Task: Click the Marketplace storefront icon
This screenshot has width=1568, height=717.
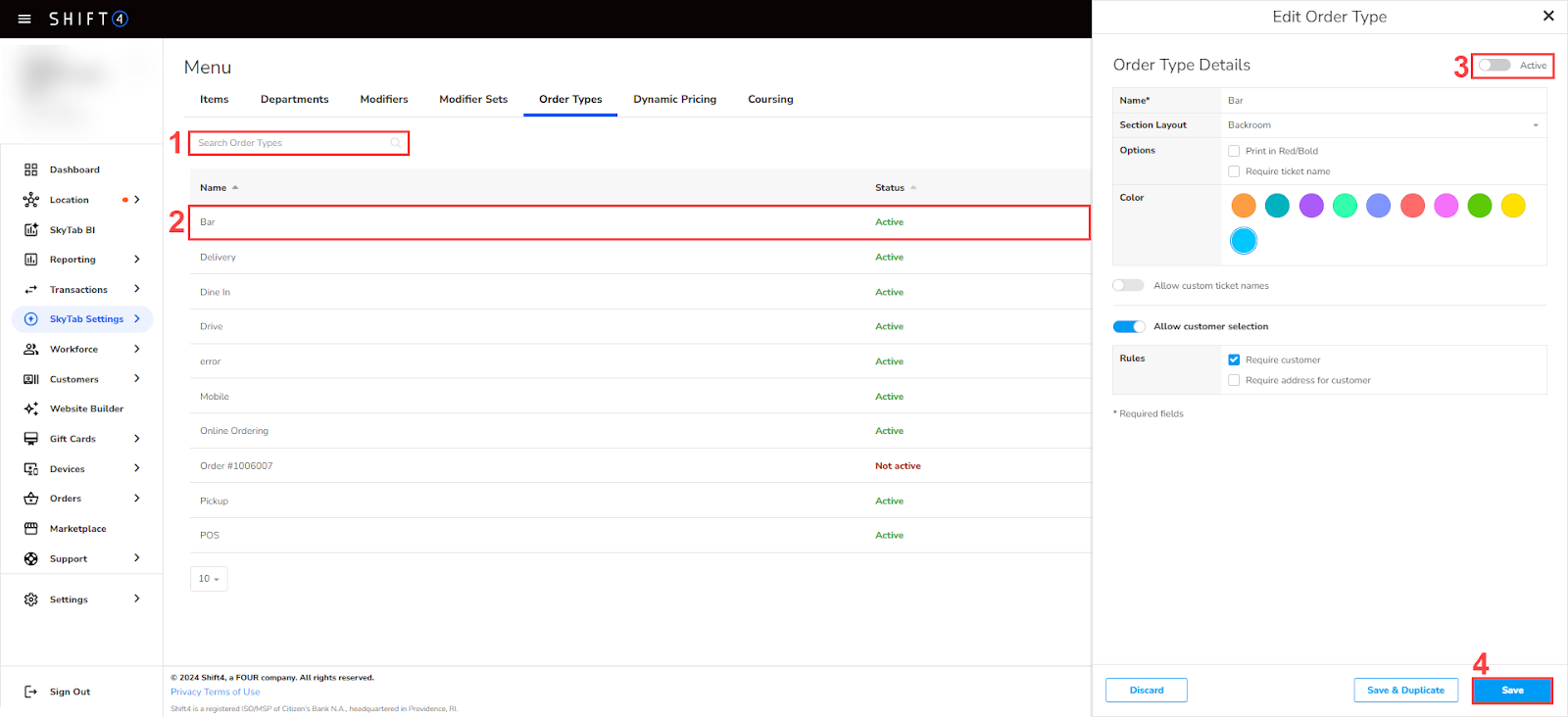Action: (31, 529)
